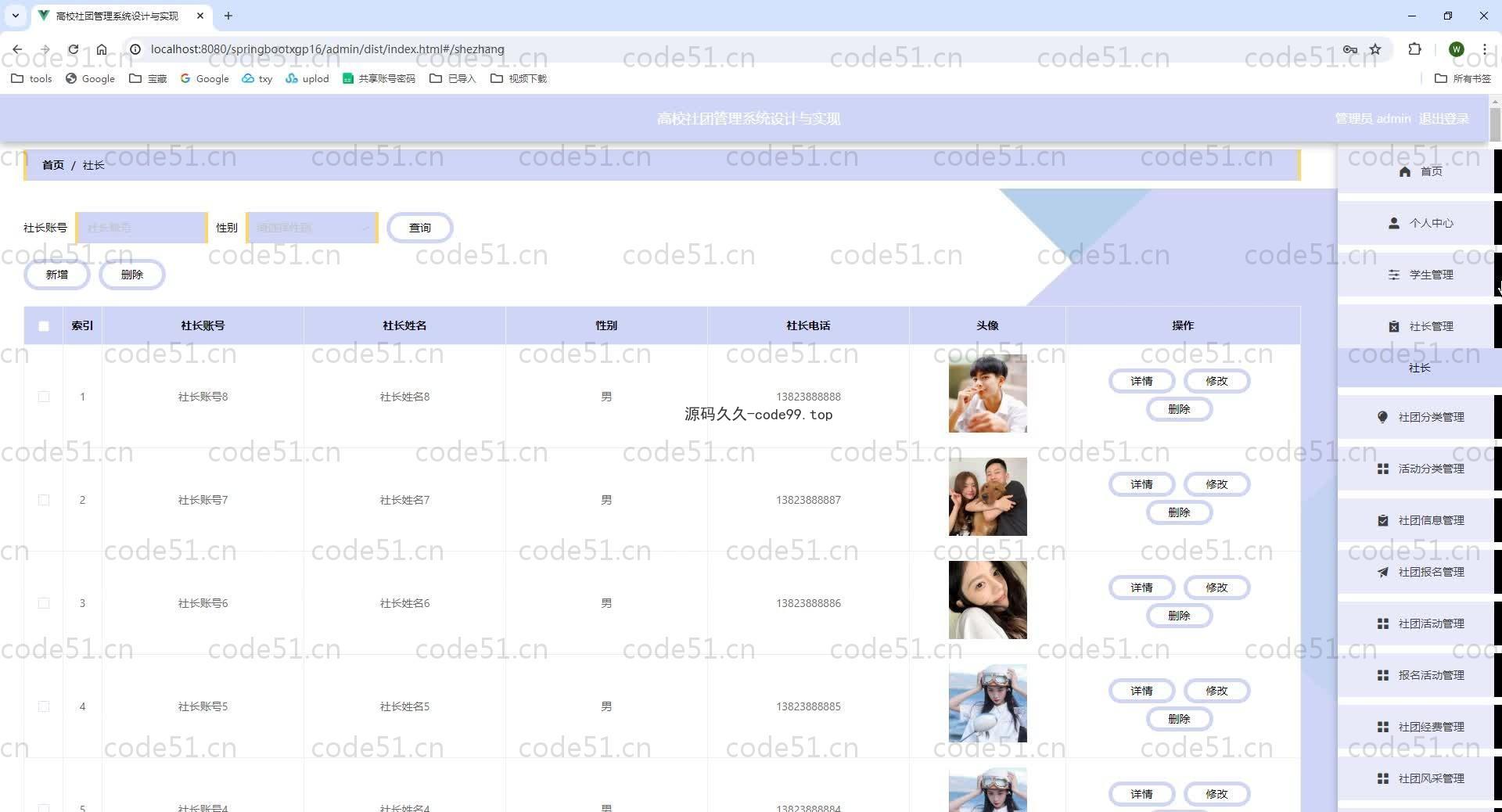The image size is (1502, 812).
Task: Open the 个人中心 menu text
Action: tap(1432, 223)
